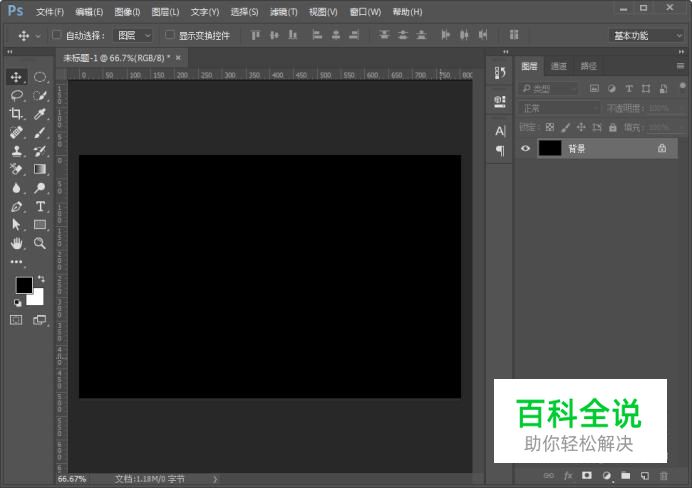Pick the Crop tool
The height and width of the screenshot is (488, 692).
(16, 114)
